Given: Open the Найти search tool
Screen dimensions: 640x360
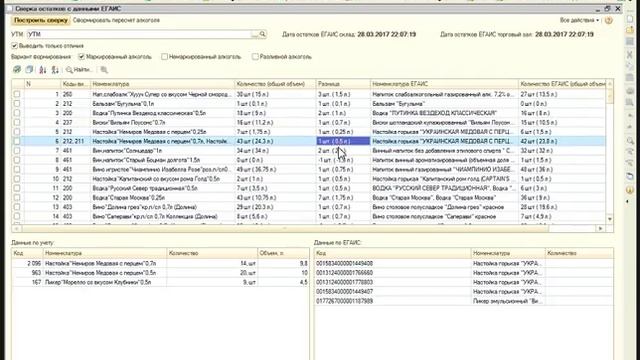Looking at the screenshot, I should [x=79, y=70].
